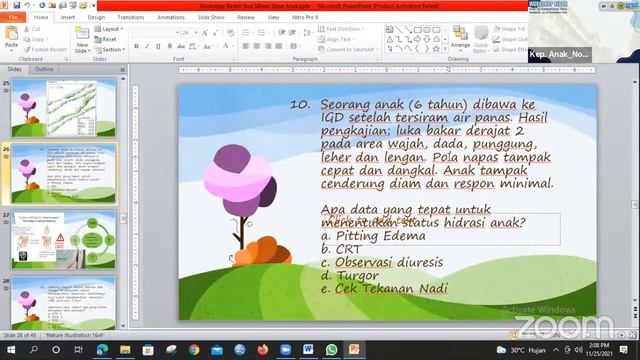Open WhatsApp from the taskbar
This screenshot has width=640, height=360.
pyautogui.click(x=331, y=350)
